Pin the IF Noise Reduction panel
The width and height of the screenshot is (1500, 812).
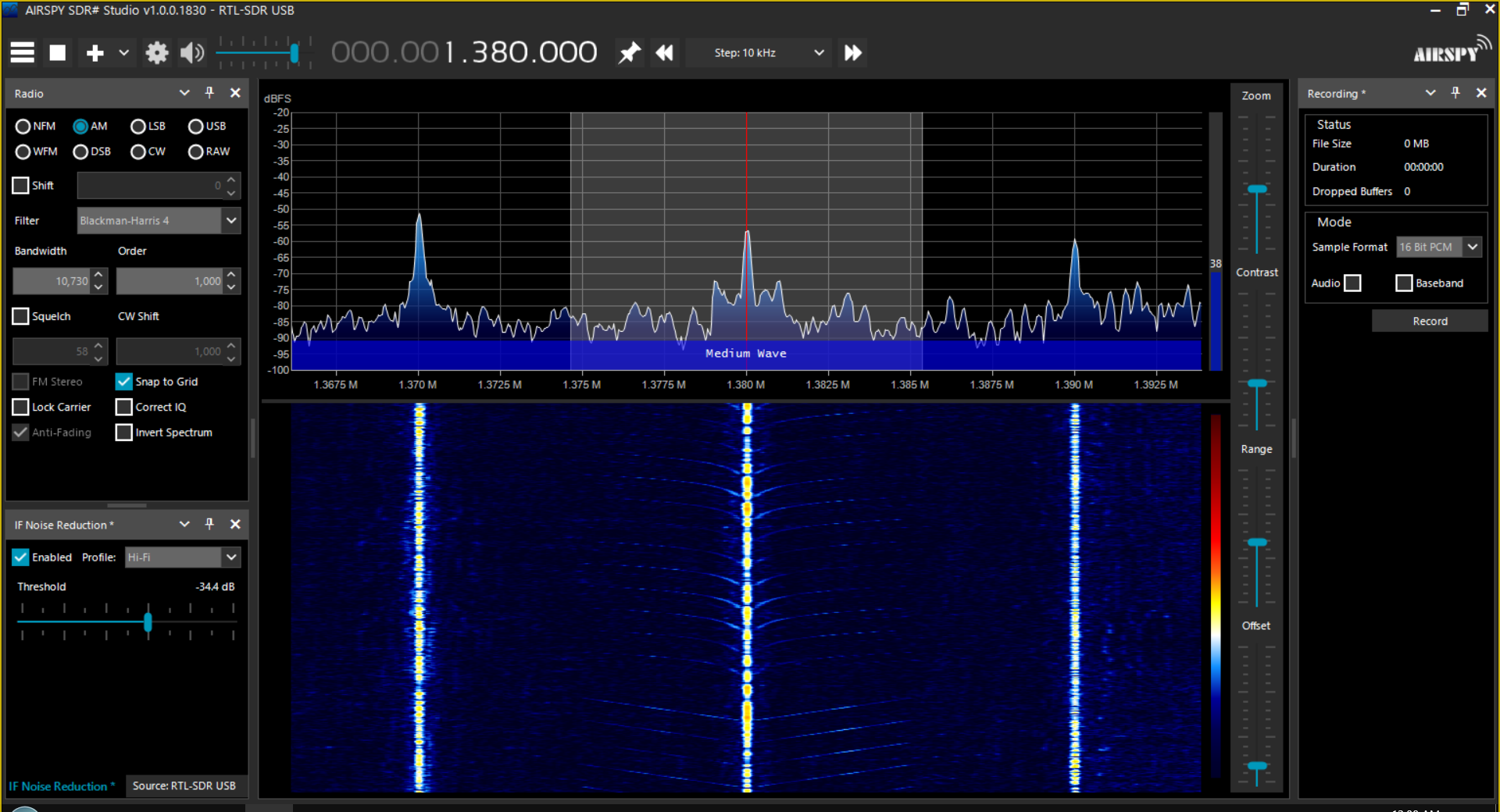pos(209,525)
